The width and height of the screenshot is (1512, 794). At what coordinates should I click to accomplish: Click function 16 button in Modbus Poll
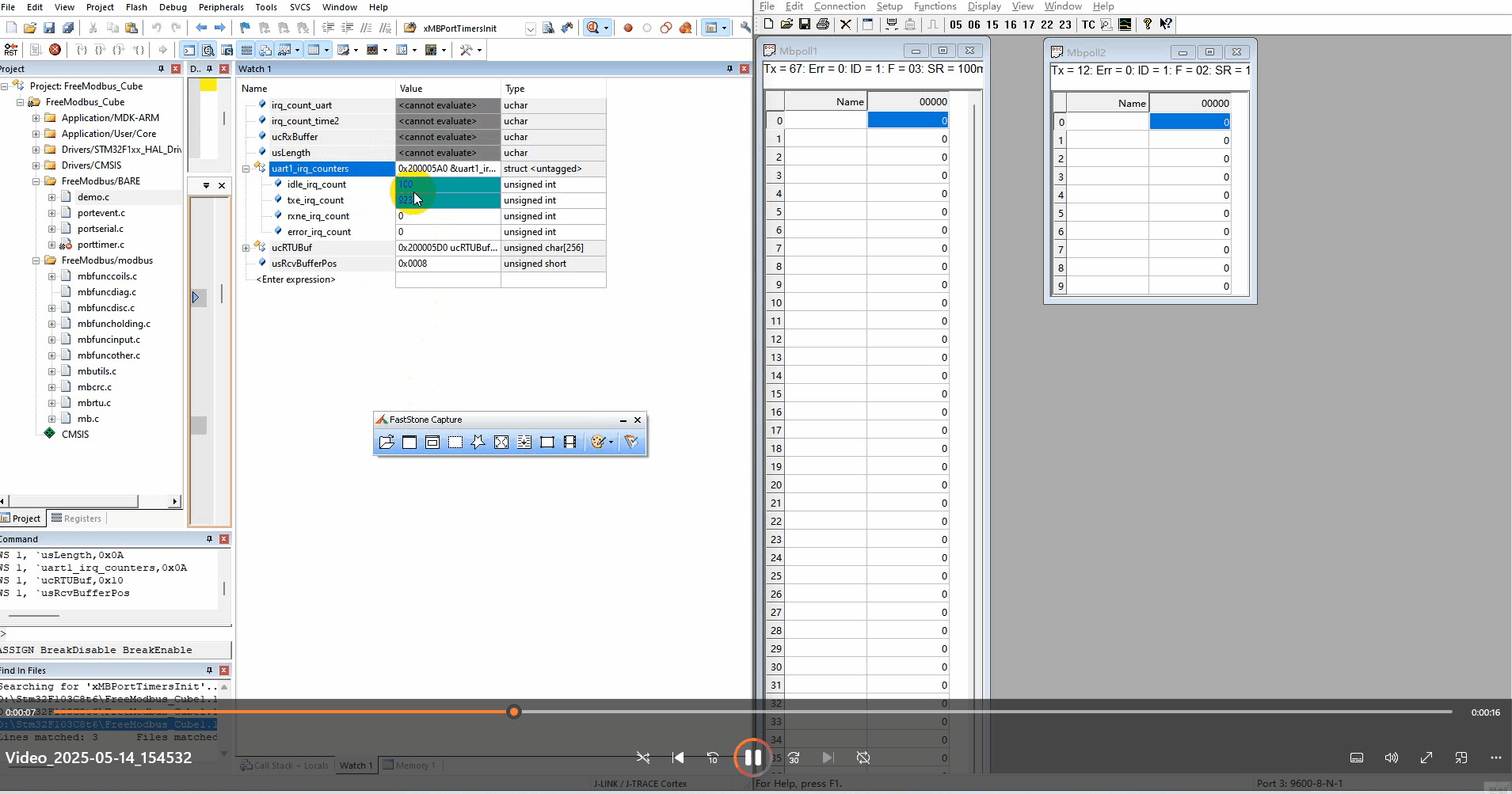point(1011,25)
